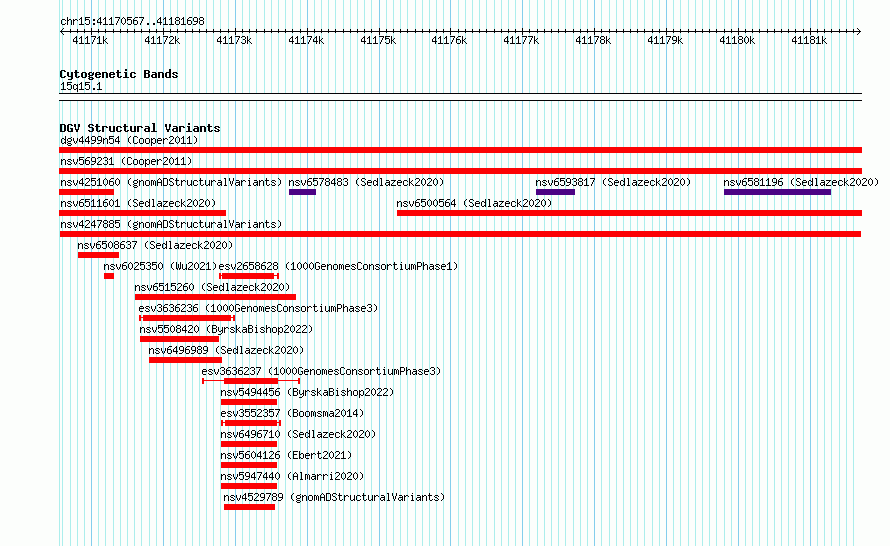
Task: Click the red bar under nsv6500564
Action: [629, 213]
